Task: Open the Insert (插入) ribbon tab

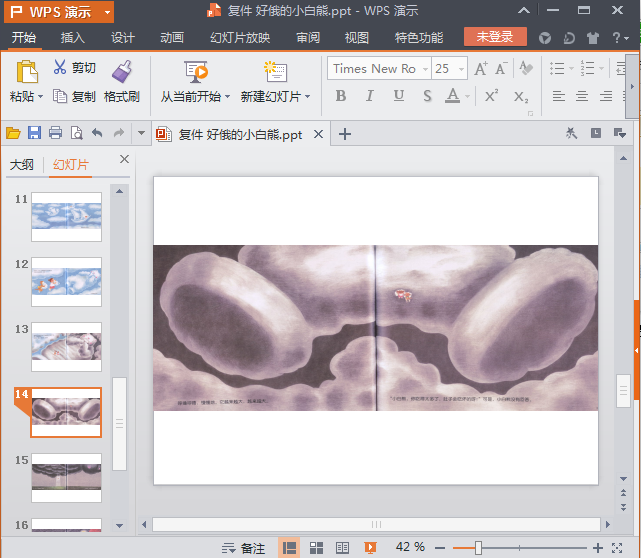Action: [x=73, y=38]
